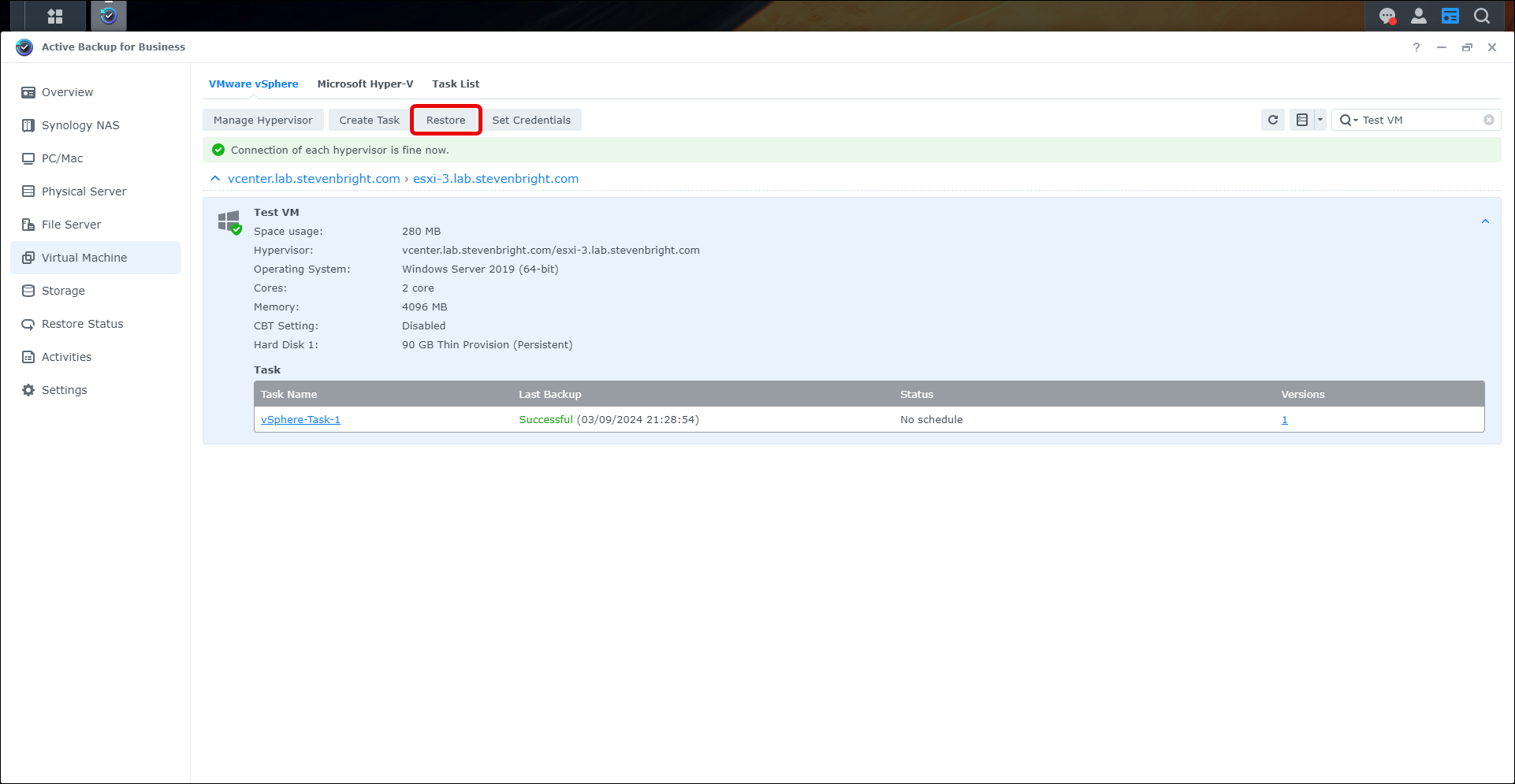Click in the Test VM search field

pyautogui.click(x=1419, y=120)
